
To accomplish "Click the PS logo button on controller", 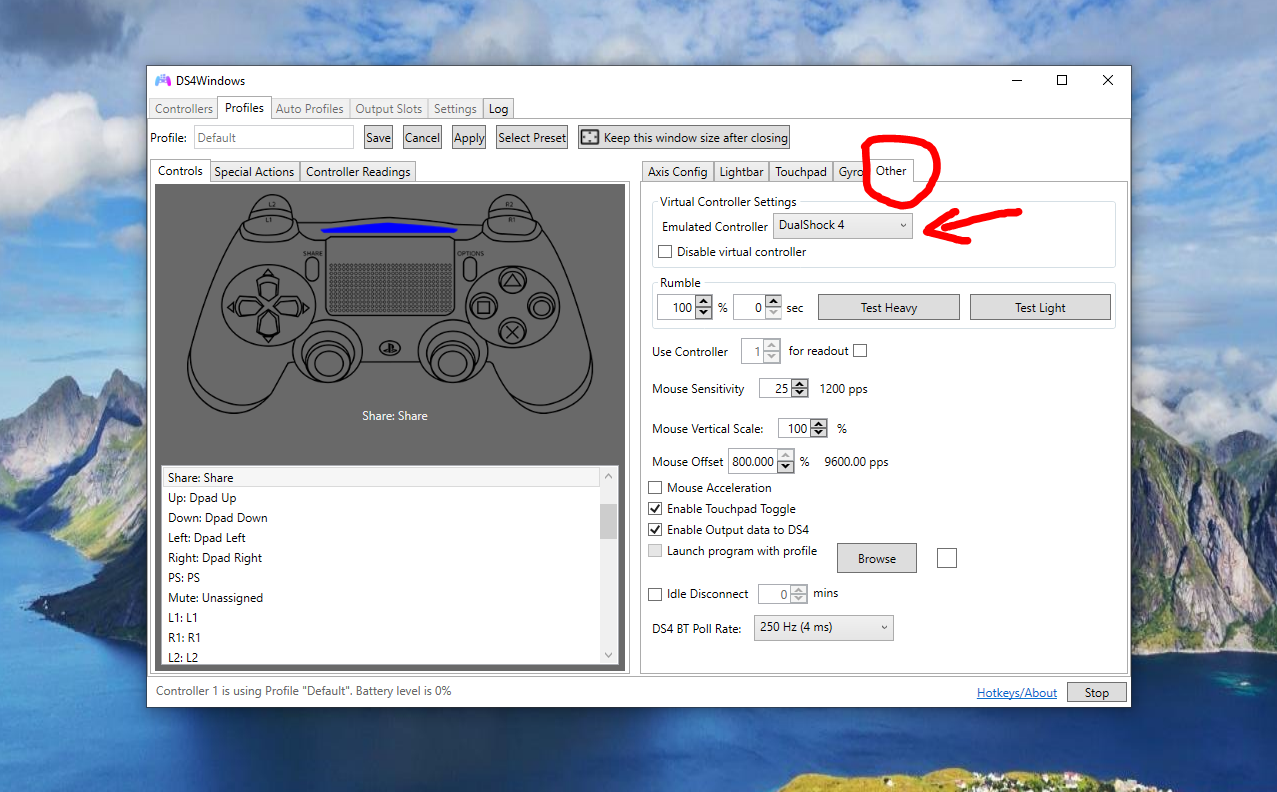I will (x=391, y=351).
